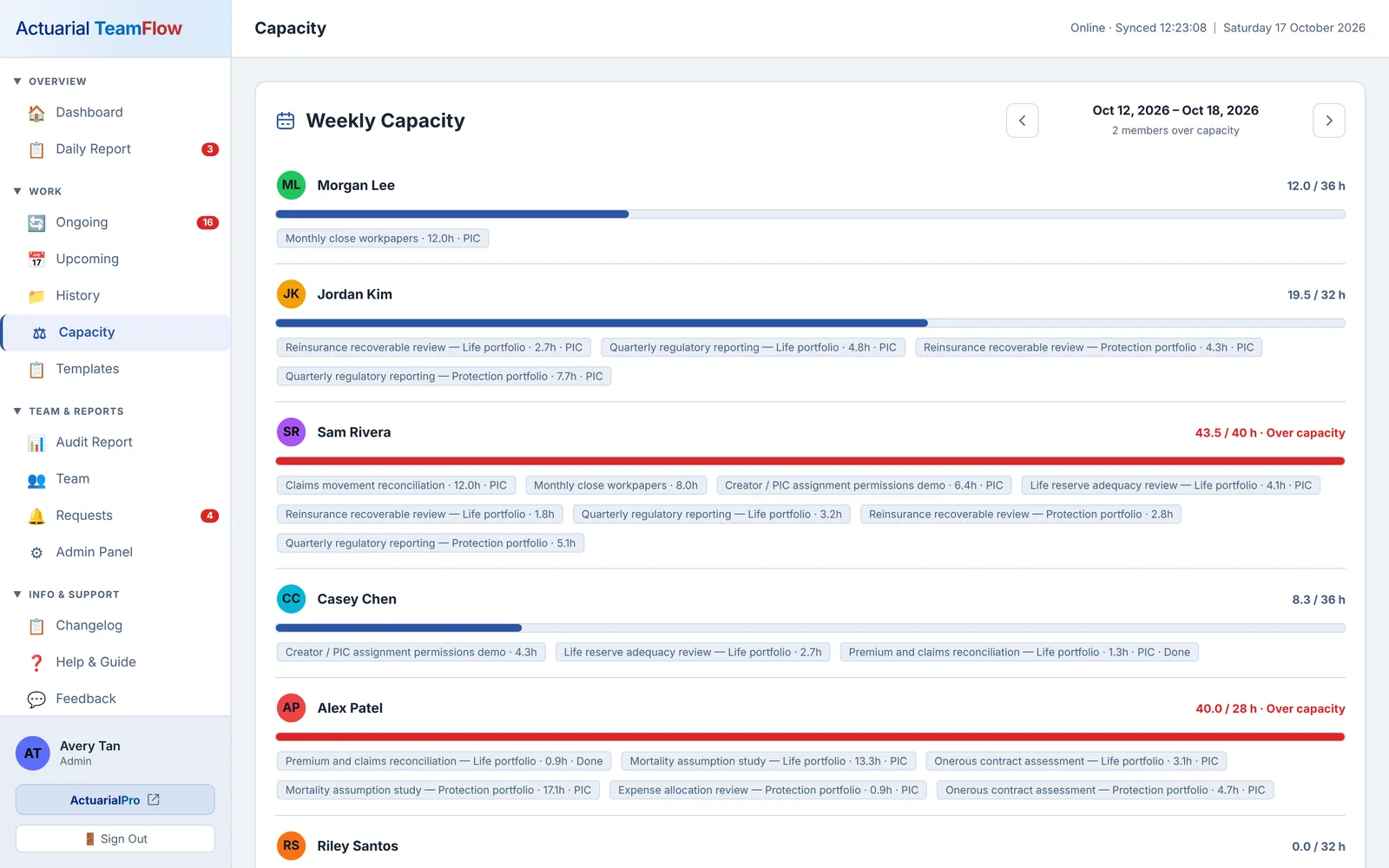This screenshot has height=868, width=1389.
Task: Click the Requests bell icon
Action: [x=36, y=516]
